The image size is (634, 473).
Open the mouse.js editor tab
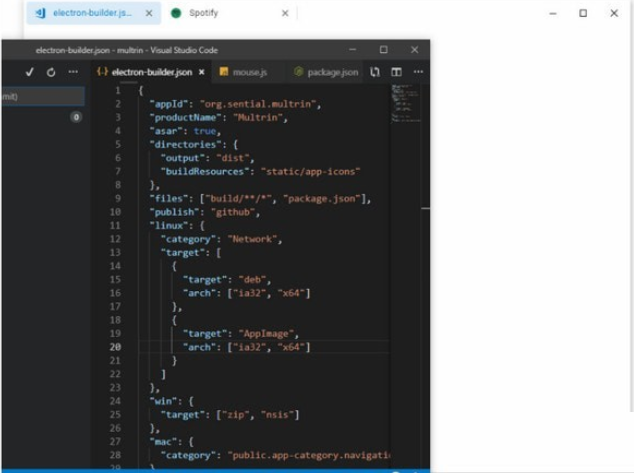249,72
